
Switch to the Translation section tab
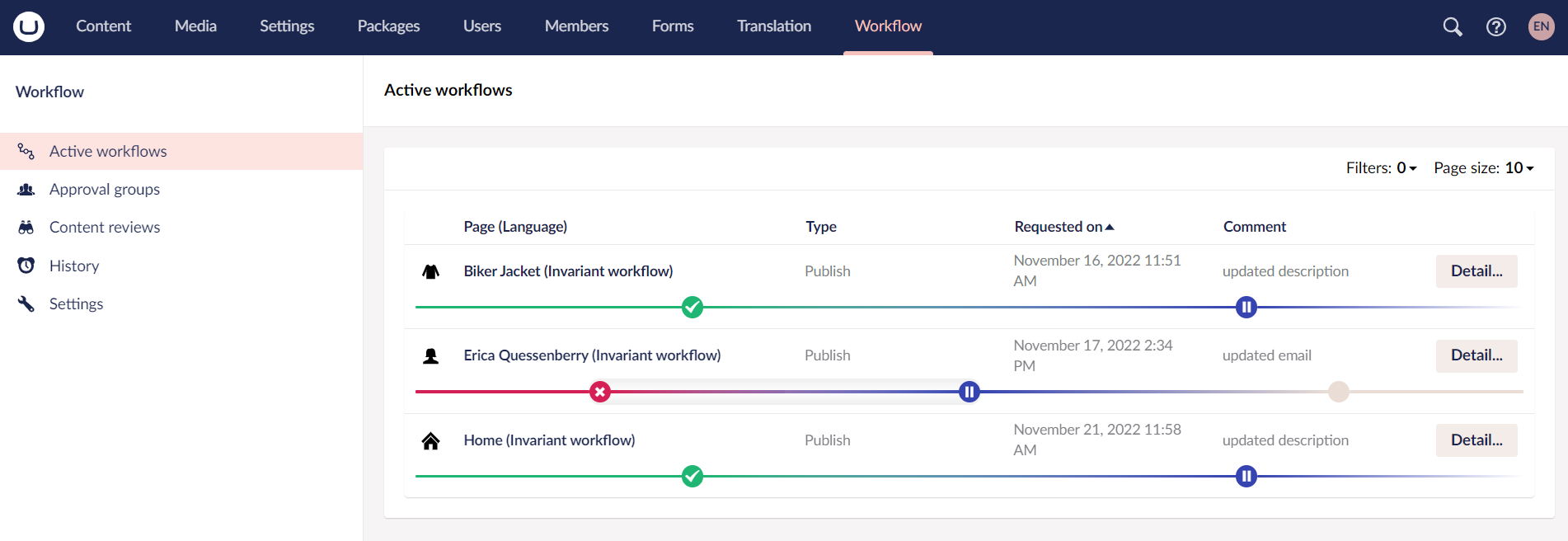(774, 26)
